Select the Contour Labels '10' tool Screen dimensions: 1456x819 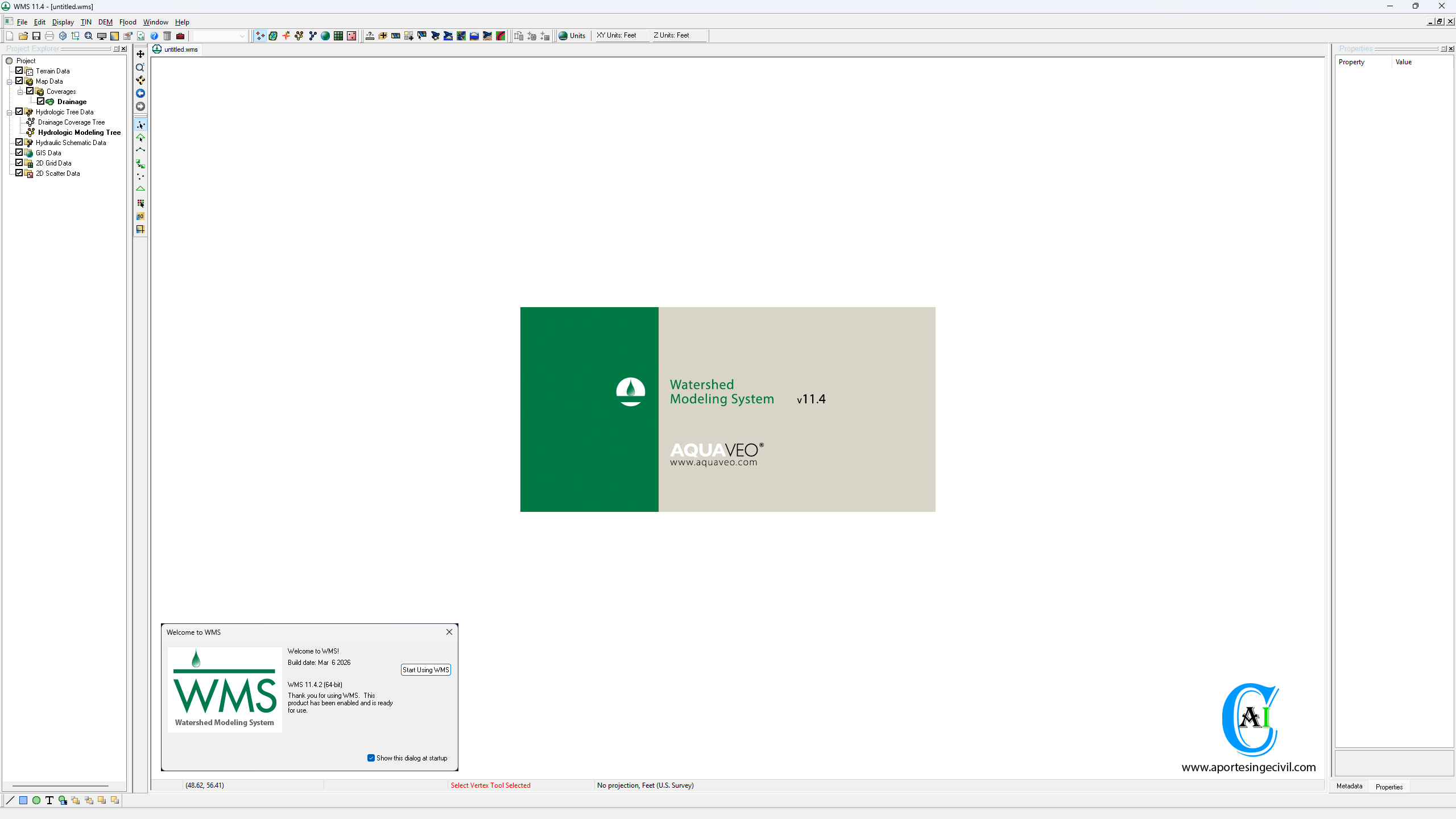point(140,216)
